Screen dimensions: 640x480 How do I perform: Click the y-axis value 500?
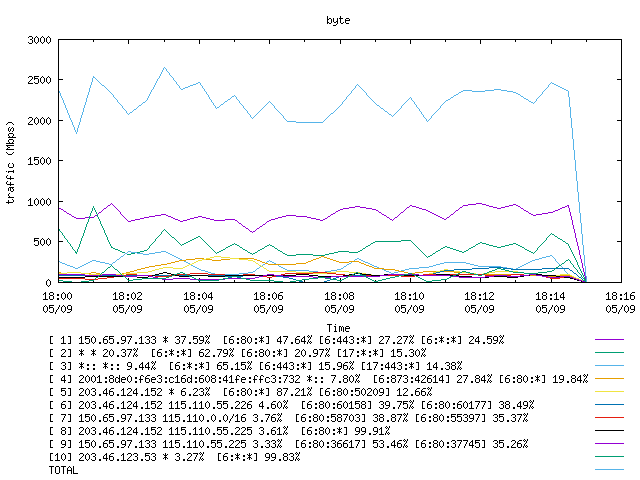pos(42,242)
